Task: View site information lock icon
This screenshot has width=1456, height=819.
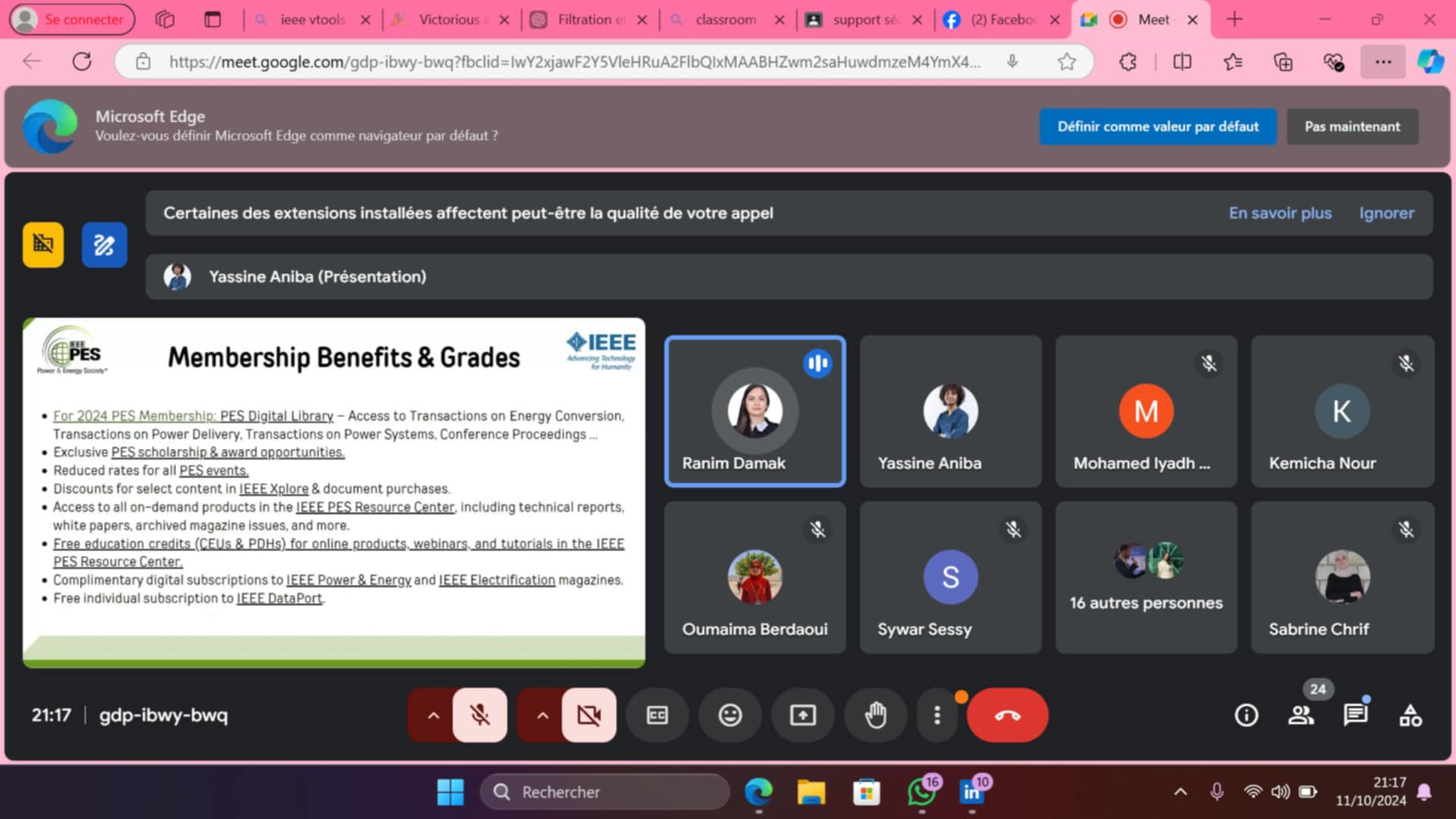Action: tap(143, 61)
